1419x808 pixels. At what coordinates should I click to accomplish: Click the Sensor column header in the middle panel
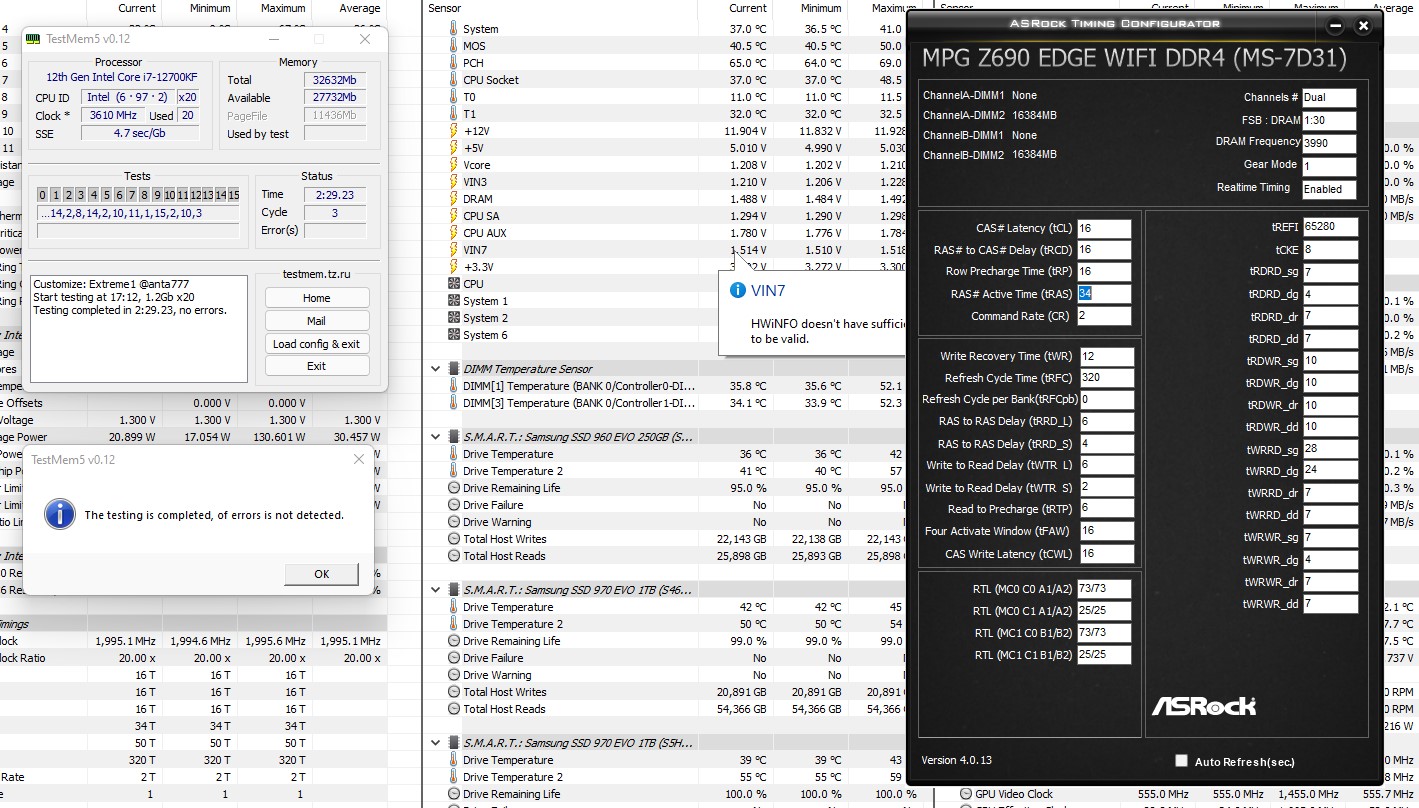[x=445, y=8]
